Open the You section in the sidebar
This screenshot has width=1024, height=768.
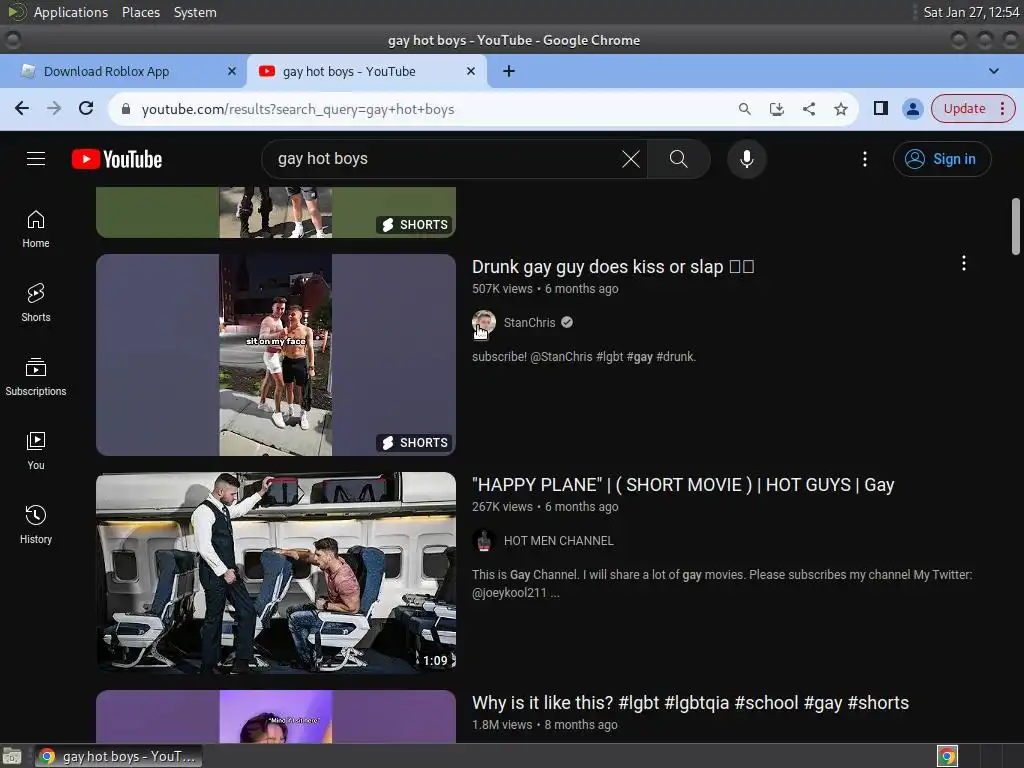click(36, 451)
